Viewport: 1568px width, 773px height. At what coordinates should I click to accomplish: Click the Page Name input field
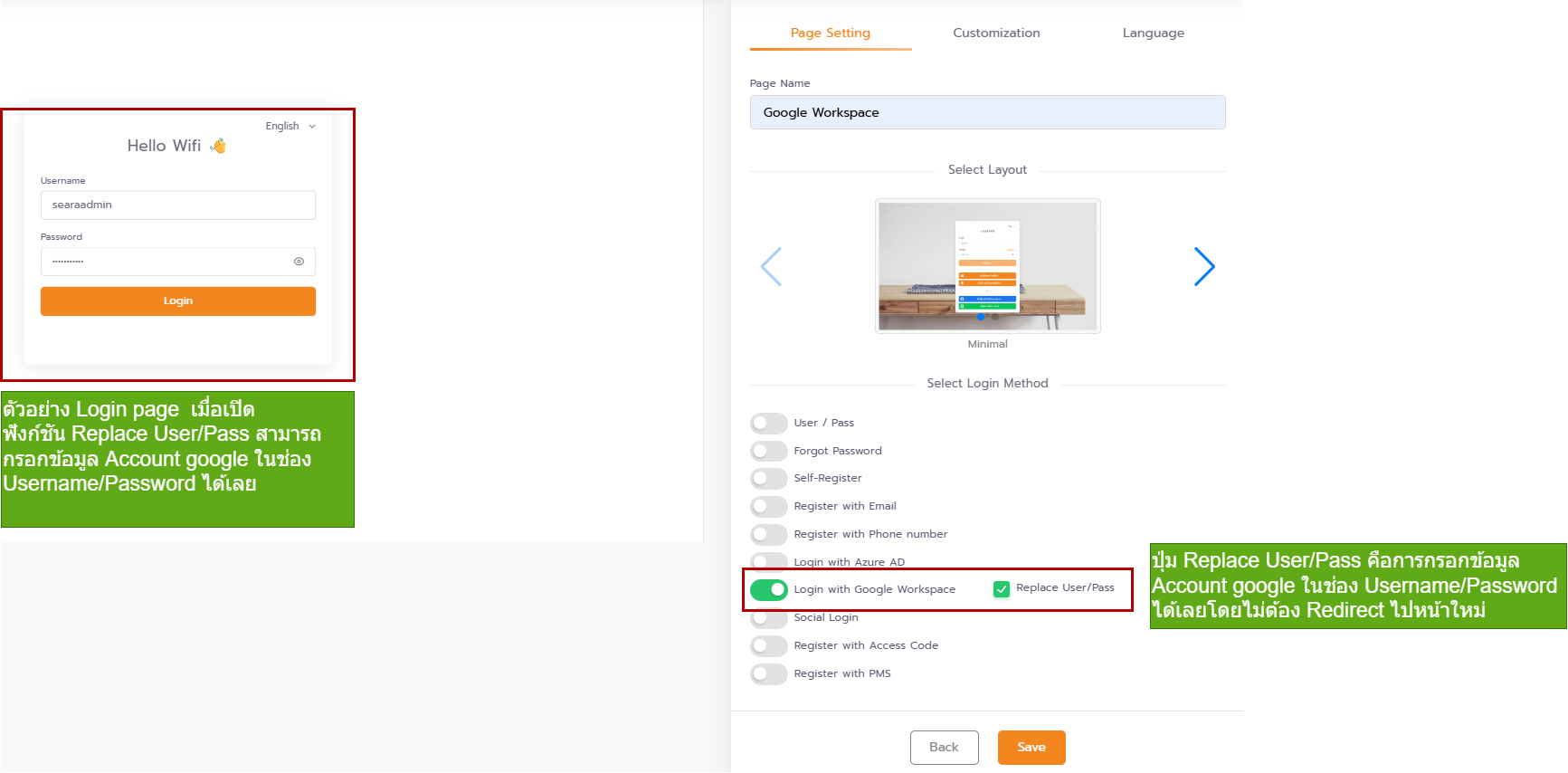987,113
